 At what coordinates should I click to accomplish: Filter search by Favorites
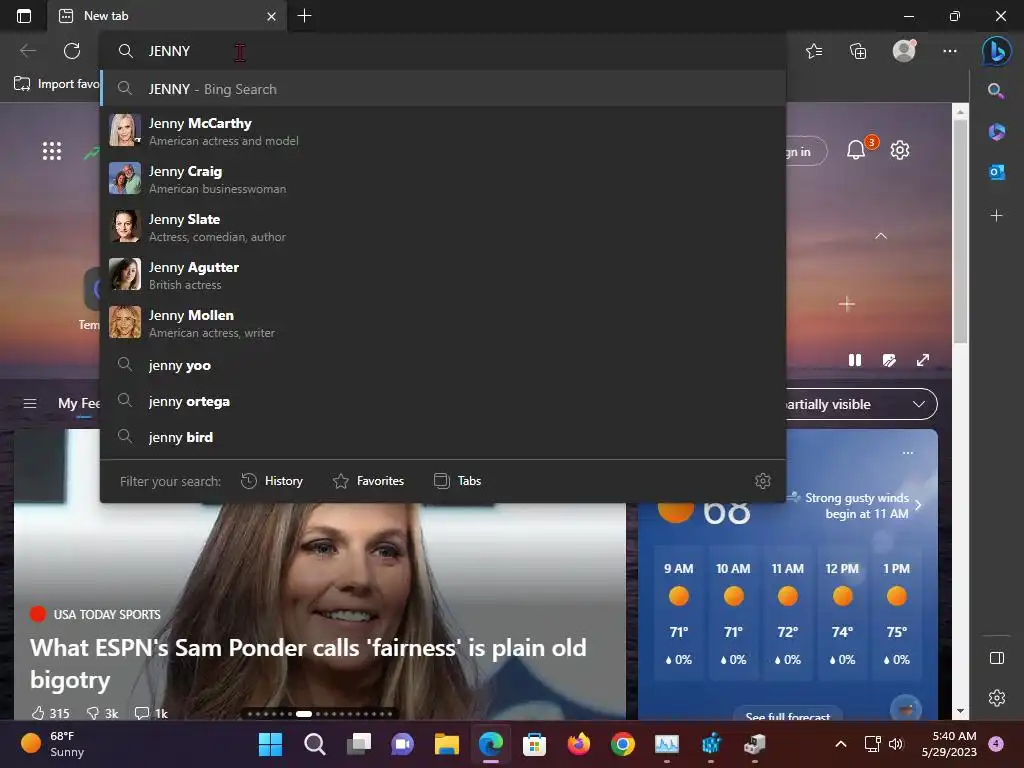[368, 481]
